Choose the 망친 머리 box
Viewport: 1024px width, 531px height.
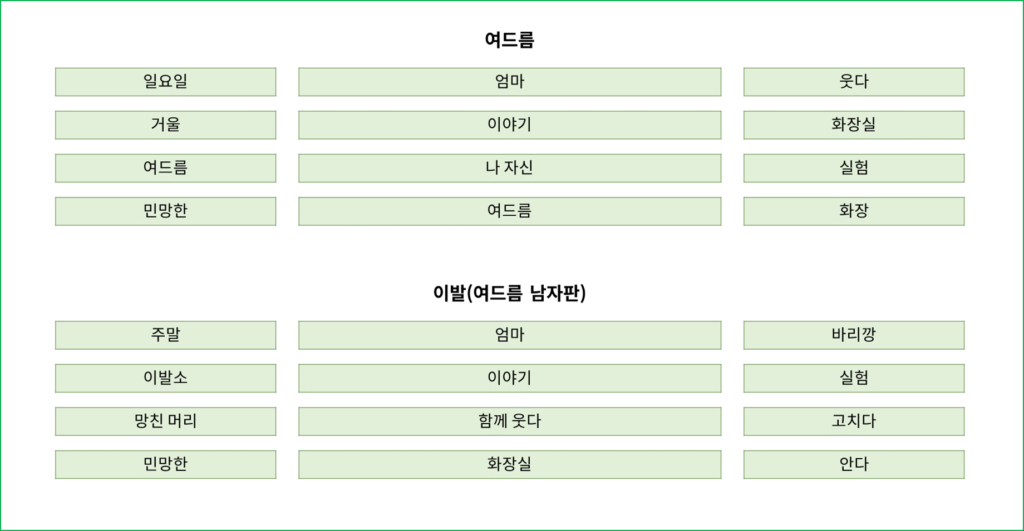(x=165, y=421)
